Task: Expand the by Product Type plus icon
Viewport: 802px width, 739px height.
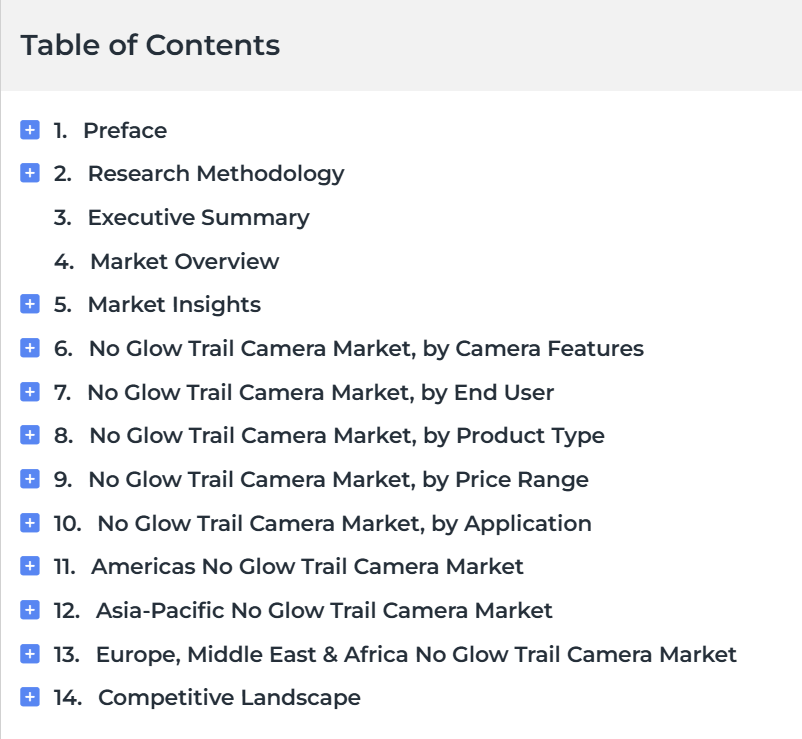Action: 30,435
